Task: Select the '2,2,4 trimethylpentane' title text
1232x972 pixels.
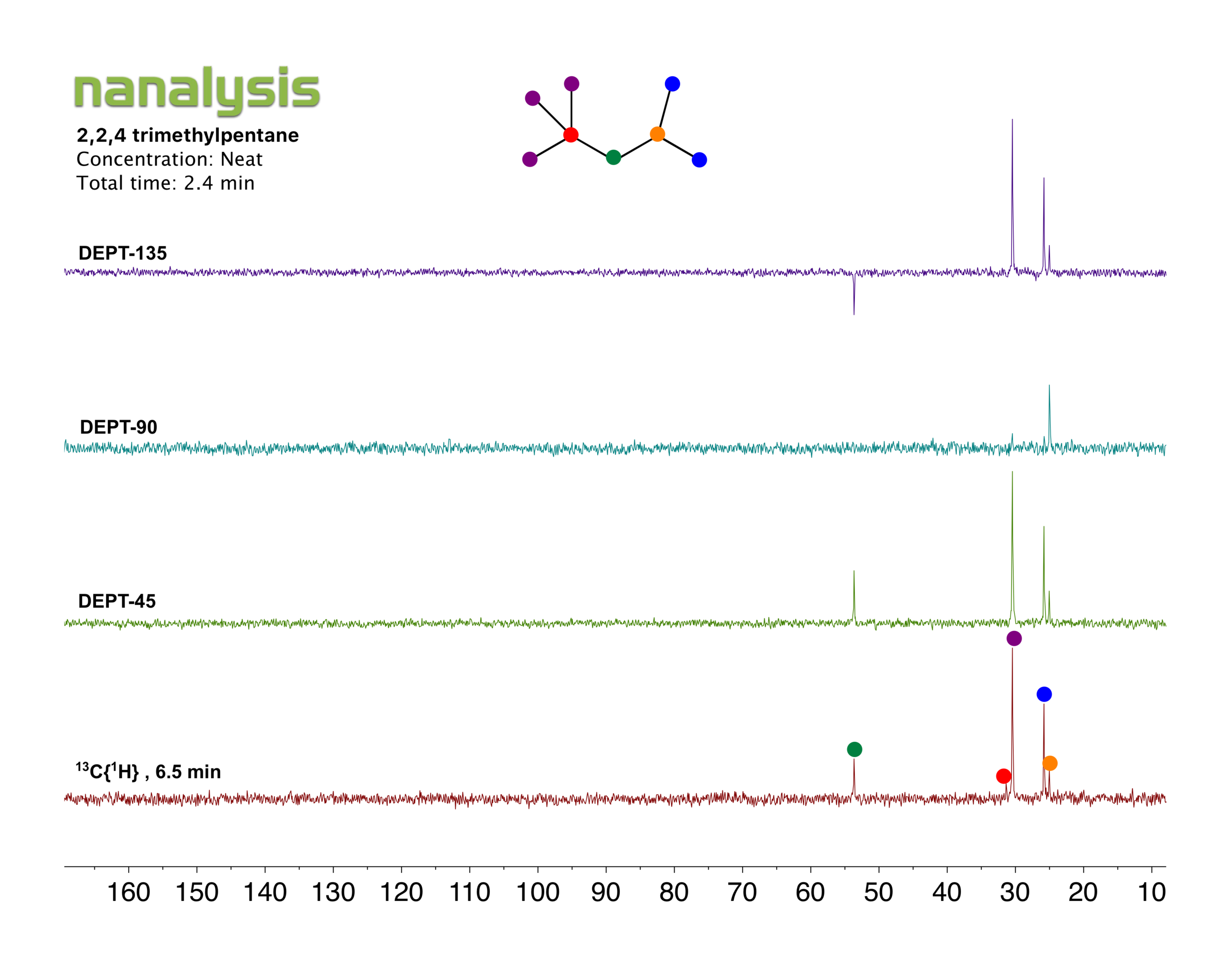Action: (188, 136)
